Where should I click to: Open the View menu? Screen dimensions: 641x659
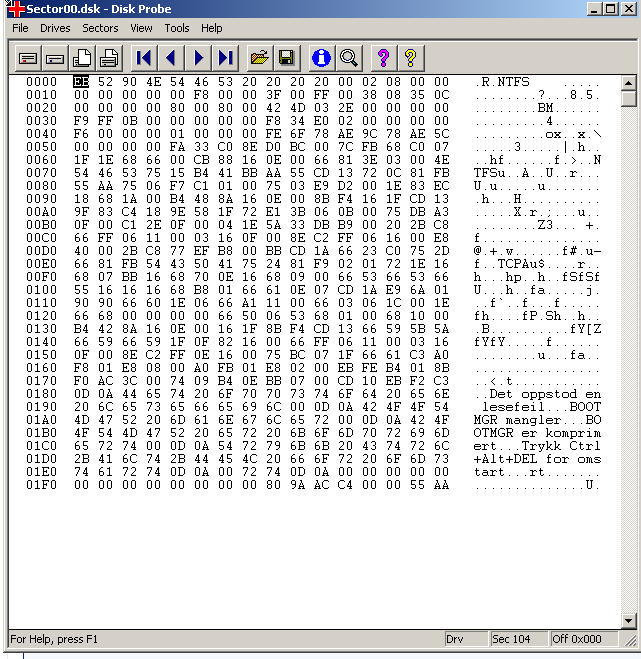point(141,28)
